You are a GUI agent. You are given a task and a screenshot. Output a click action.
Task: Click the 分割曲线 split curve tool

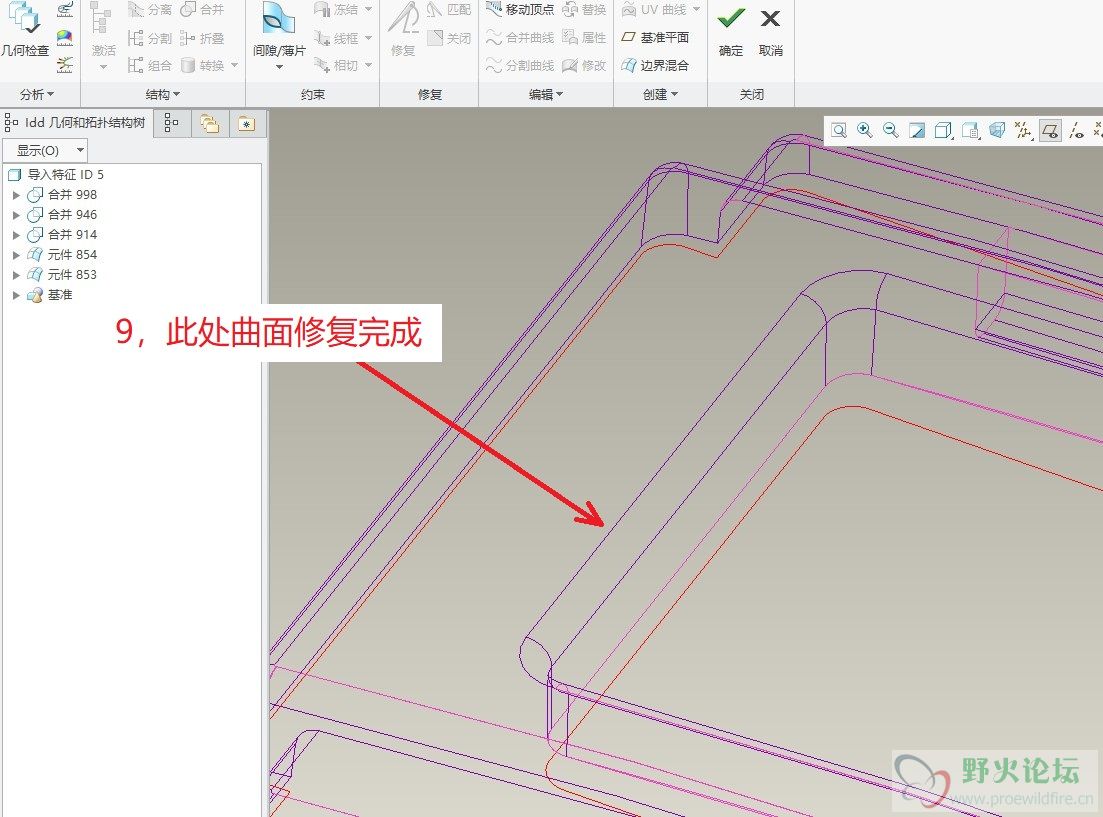tap(520, 65)
